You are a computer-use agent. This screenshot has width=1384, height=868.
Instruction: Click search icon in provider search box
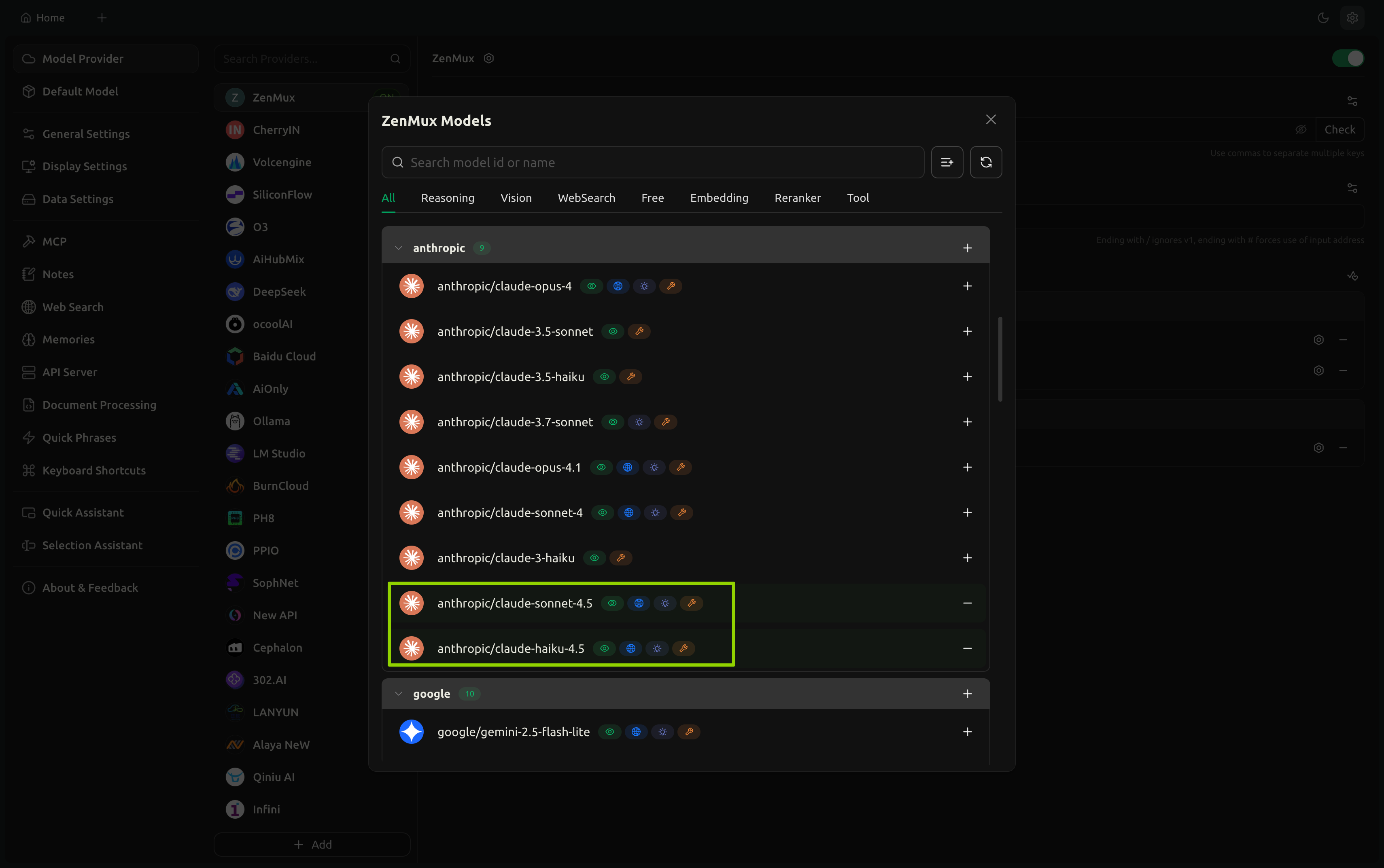click(395, 59)
